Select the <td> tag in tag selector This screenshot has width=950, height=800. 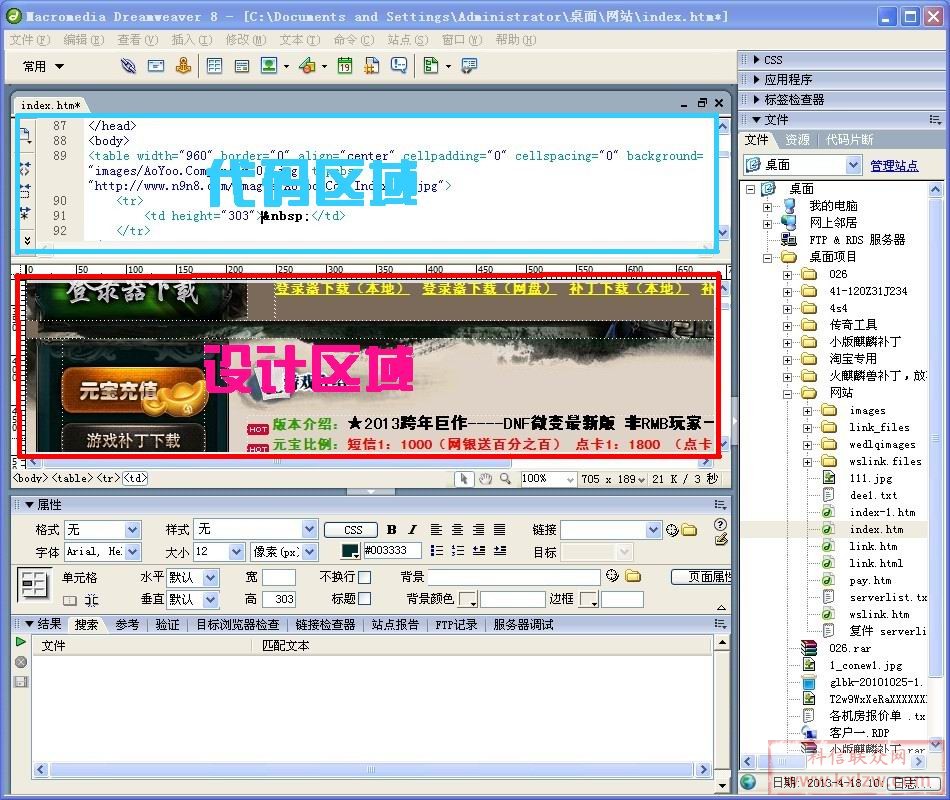[x=135, y=478]
